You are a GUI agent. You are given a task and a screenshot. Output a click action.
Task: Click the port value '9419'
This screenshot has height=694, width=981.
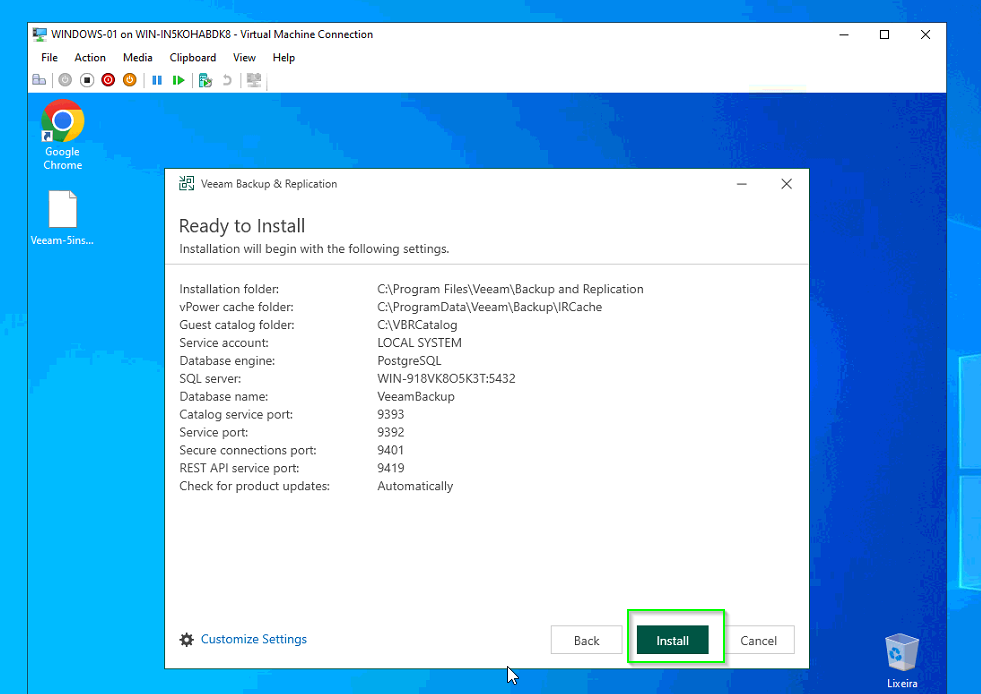point(390,468)
